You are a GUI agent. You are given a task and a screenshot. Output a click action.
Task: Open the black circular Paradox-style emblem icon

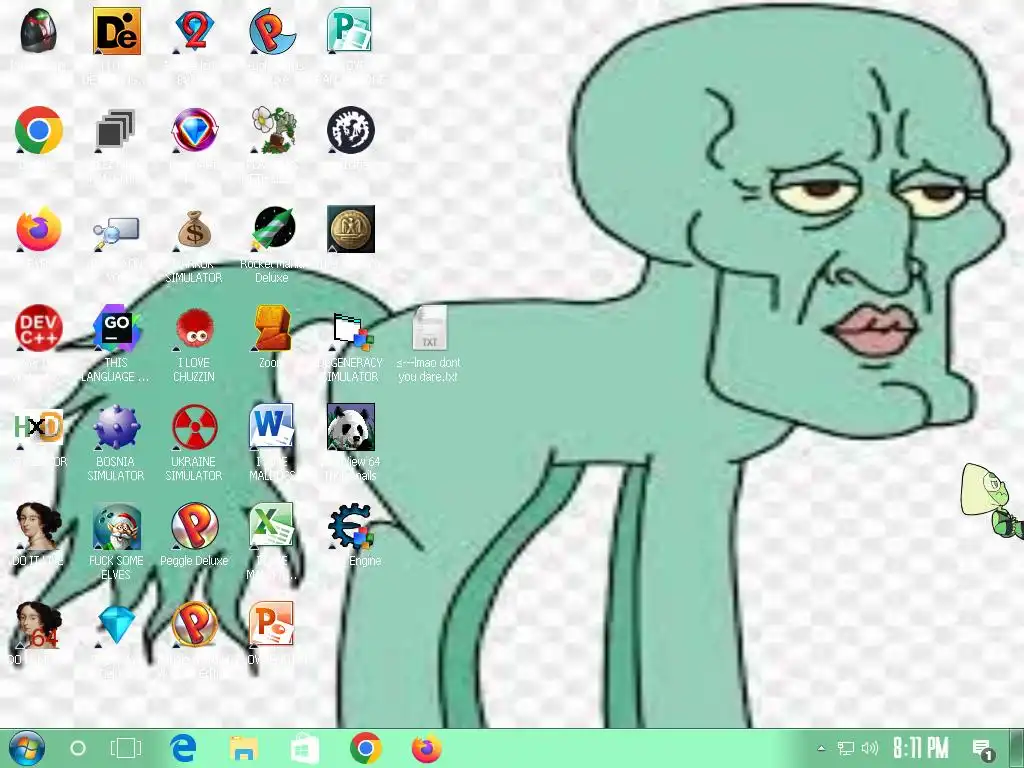tap(351, 130)
